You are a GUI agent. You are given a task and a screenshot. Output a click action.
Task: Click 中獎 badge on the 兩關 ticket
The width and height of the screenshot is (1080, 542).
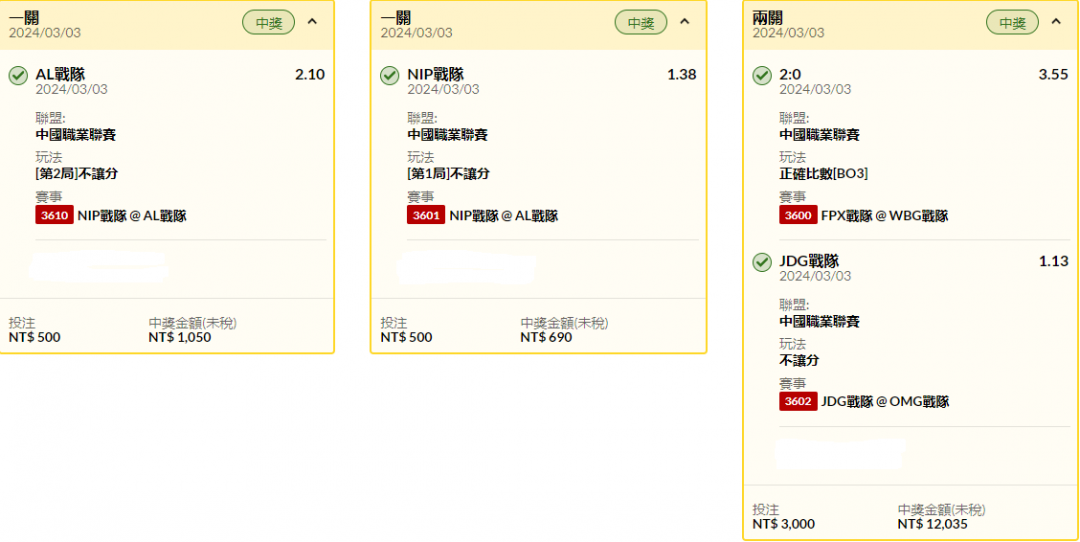click(1012, 23)
